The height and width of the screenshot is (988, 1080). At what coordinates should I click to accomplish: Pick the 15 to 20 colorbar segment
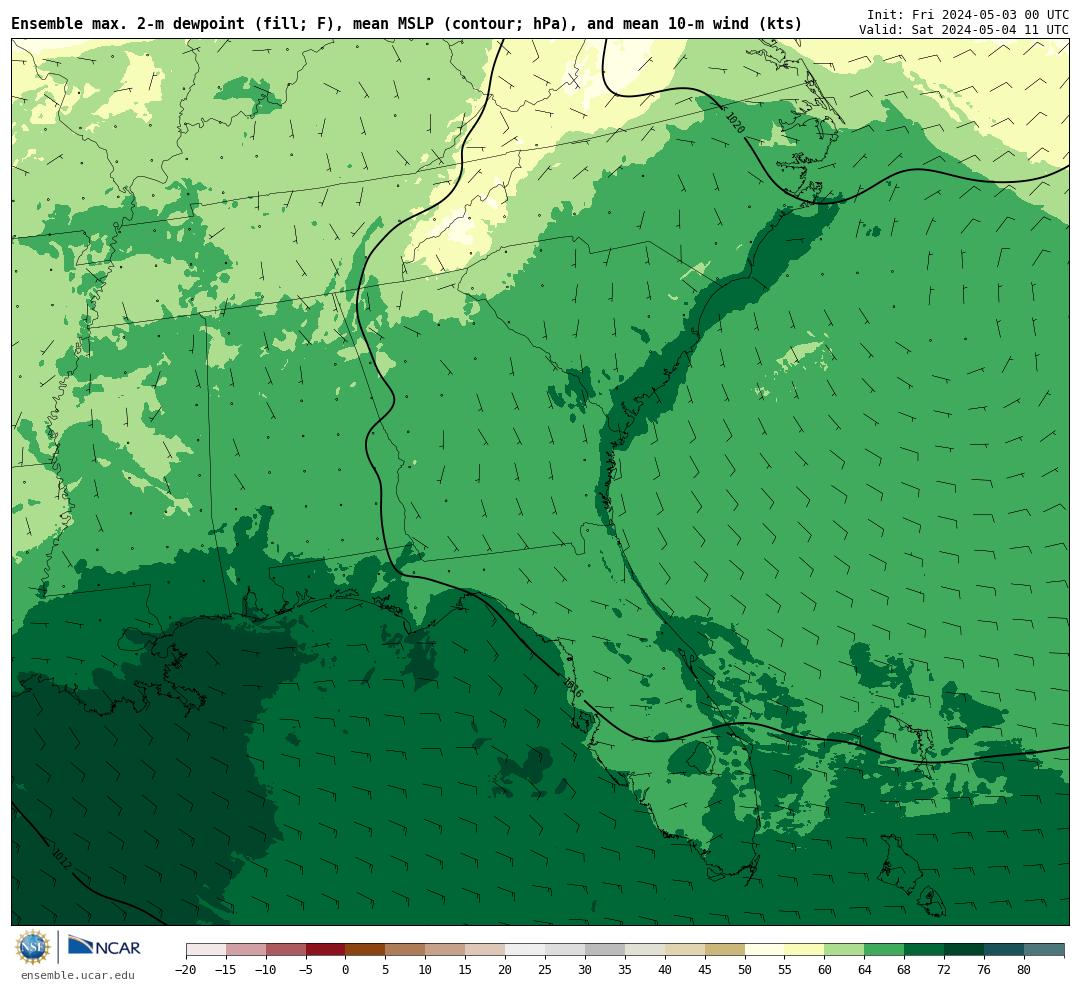point(486,950)
